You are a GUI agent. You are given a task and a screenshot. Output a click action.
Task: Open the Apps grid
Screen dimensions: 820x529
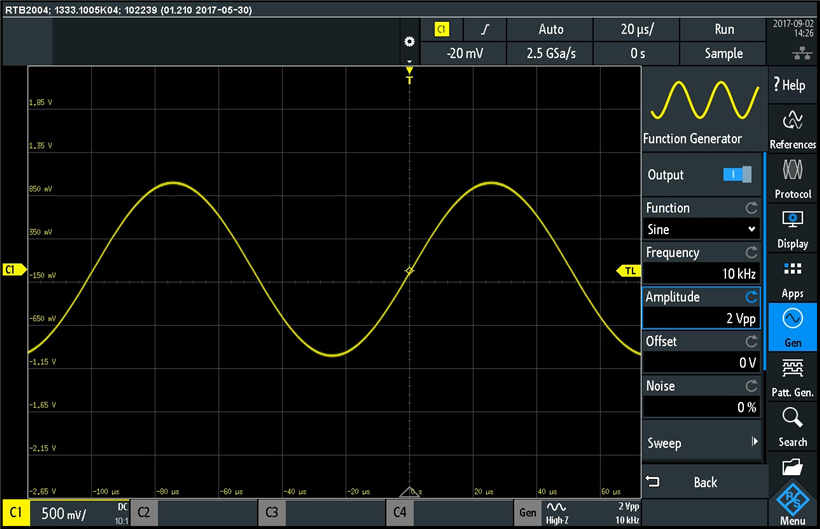(792, 278)
